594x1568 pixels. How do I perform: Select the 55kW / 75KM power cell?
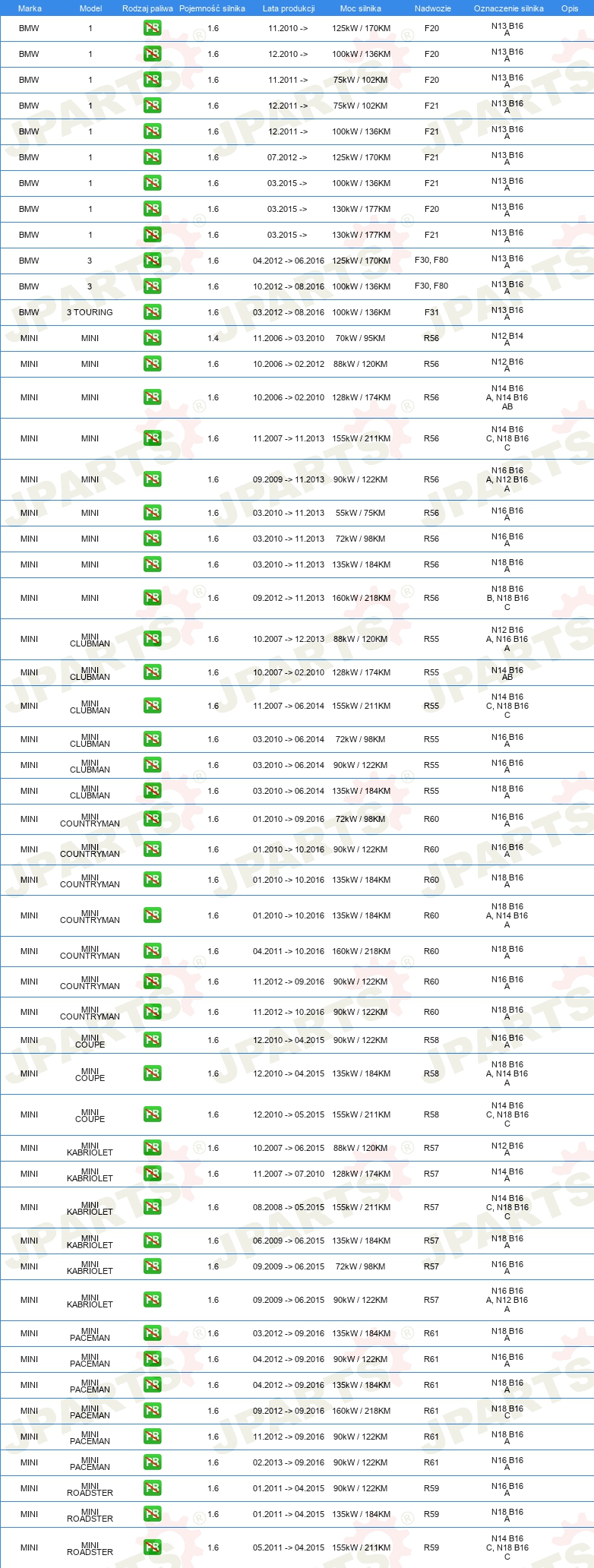[x=361, y=514]
